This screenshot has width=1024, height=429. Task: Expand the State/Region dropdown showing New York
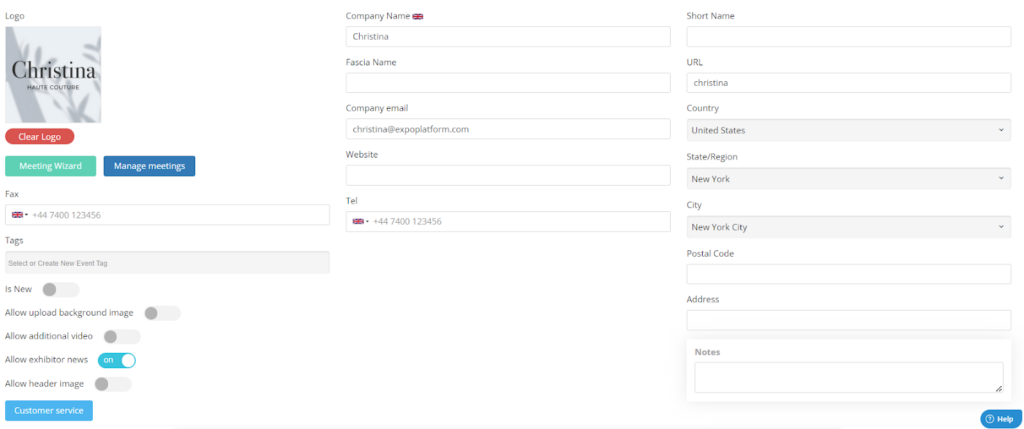(x=848, y=179)
